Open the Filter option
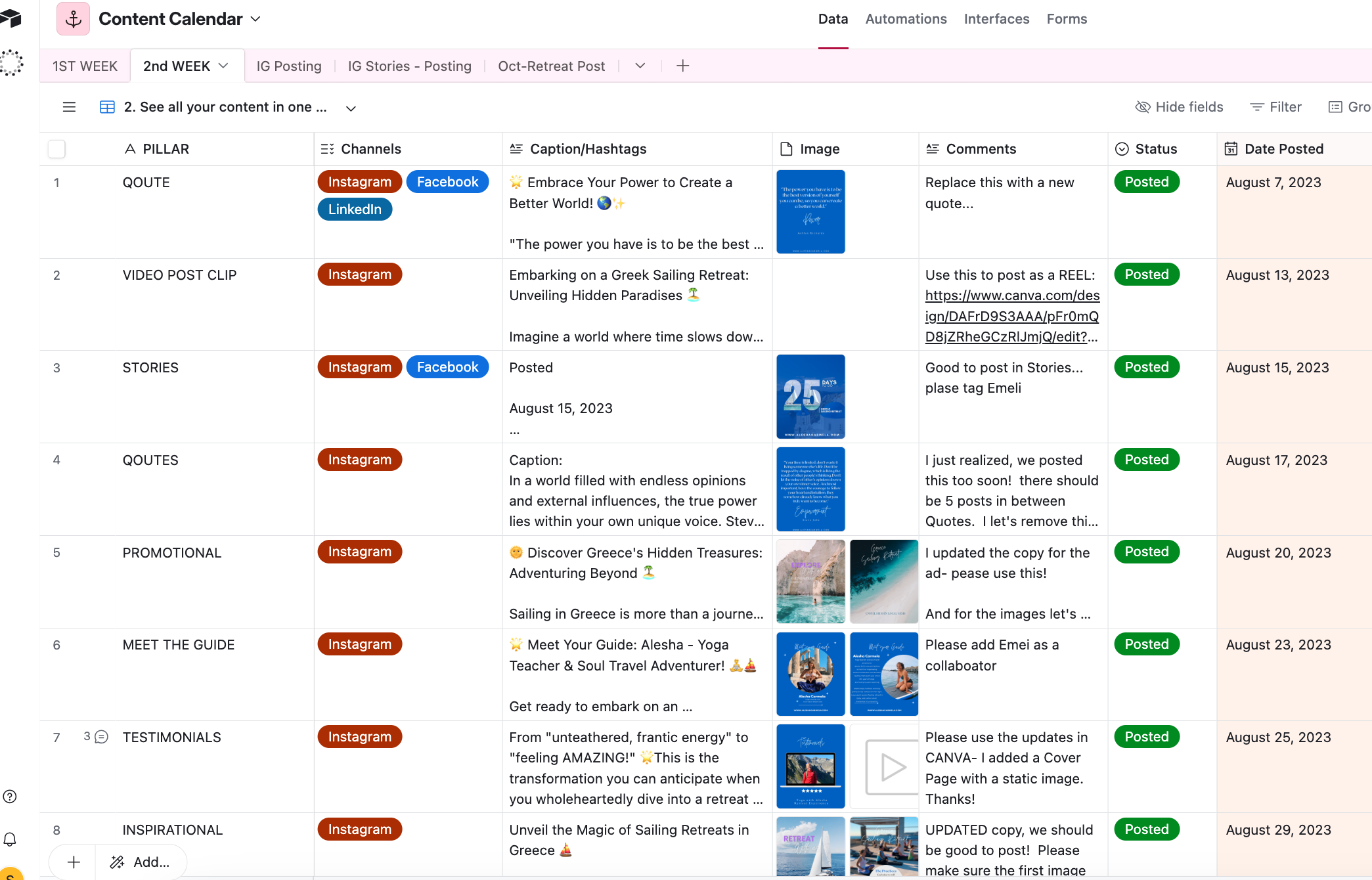Image resolution: width=1372 pixels, height=880 pixels. point(1275,107)
